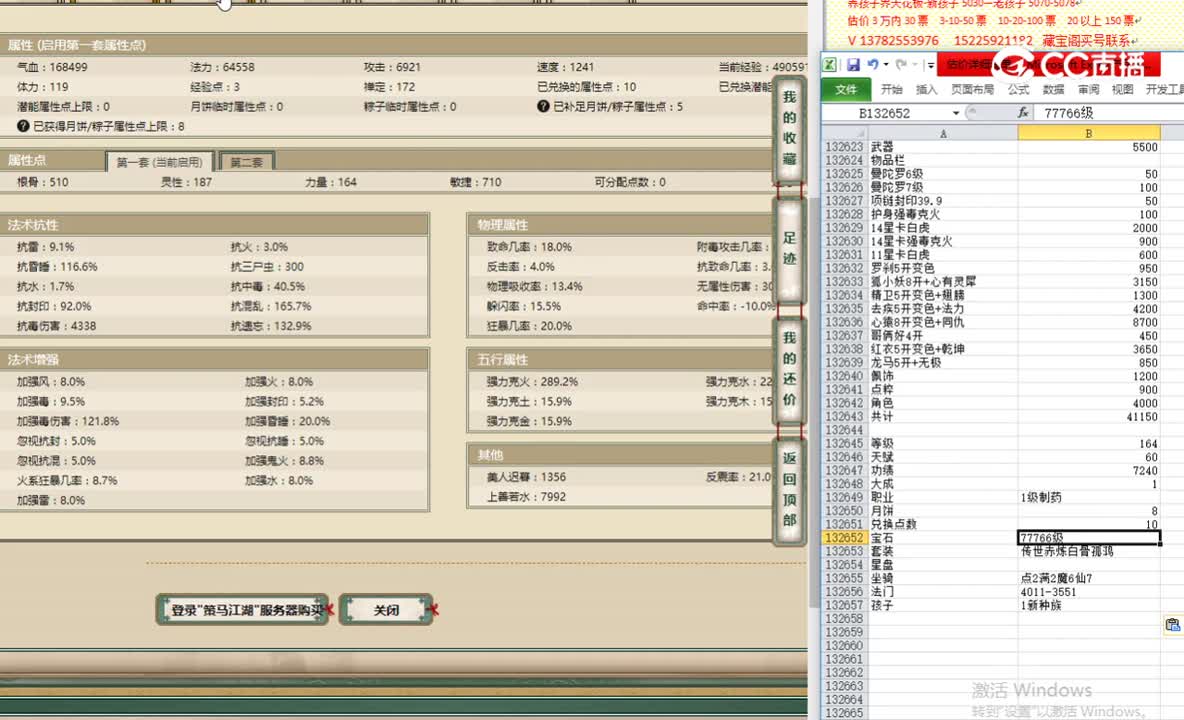Expand the Name Box dropdown arrow
This screenshot has height=720, width=1184.
click(956, 113)
